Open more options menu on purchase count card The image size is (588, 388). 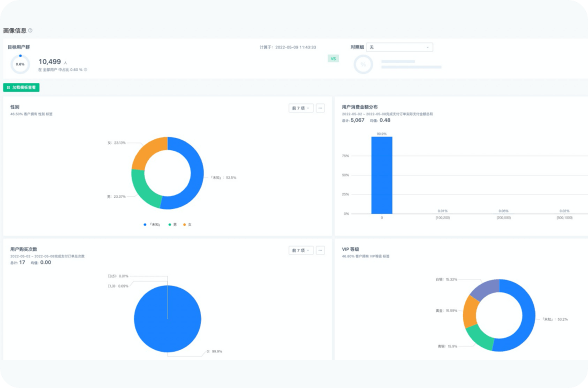coord(320,250)
